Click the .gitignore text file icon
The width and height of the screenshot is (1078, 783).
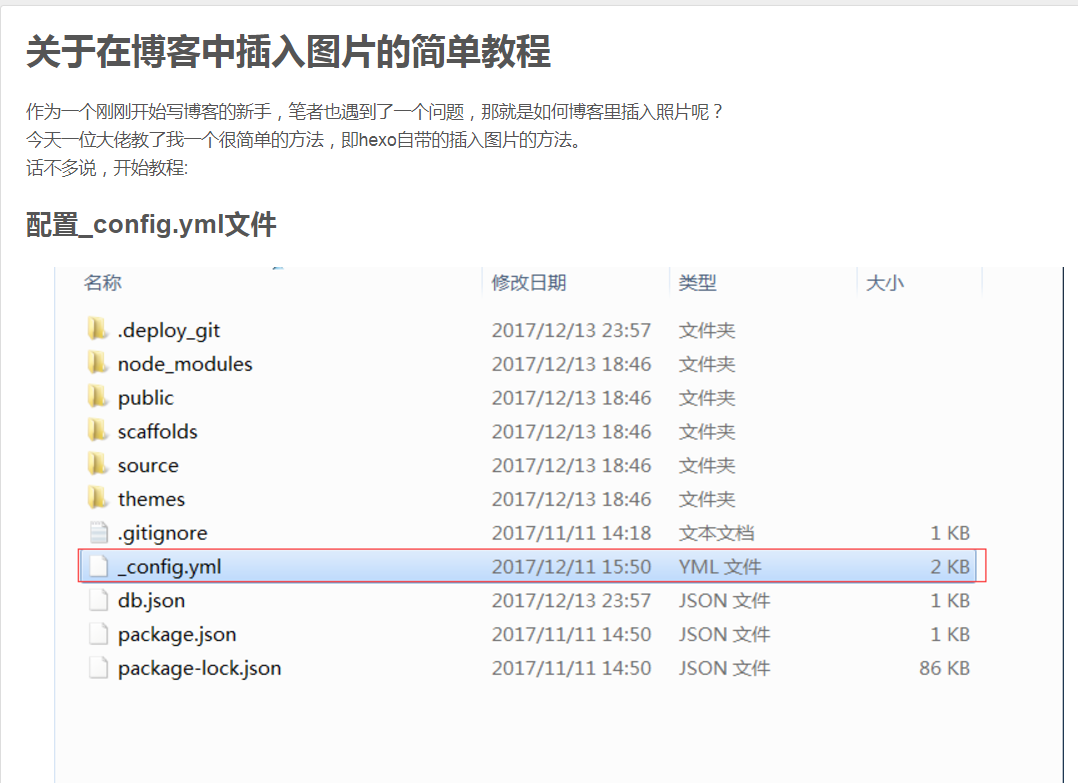tap(99, 532)
